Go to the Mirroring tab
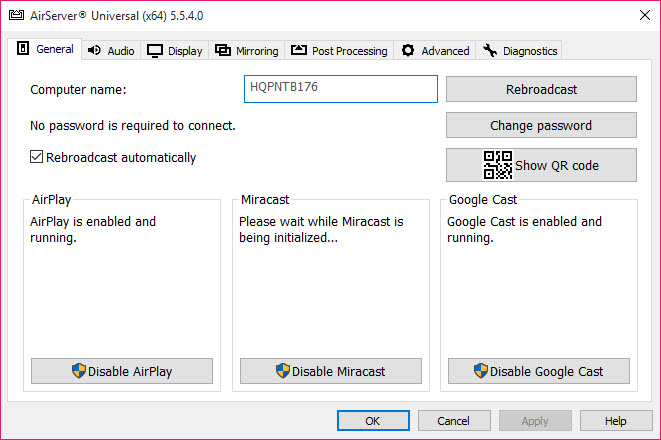The width and height of the screenshot is (661, 440). (247, 51)
